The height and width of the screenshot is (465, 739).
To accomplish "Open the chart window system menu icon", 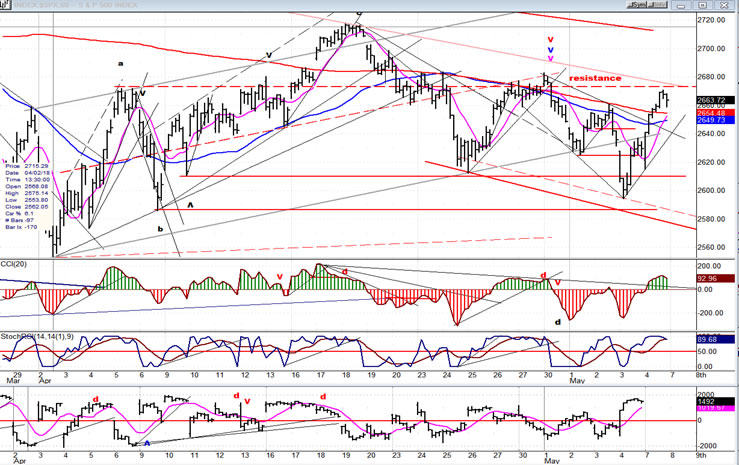I will (x=6, y=5).
